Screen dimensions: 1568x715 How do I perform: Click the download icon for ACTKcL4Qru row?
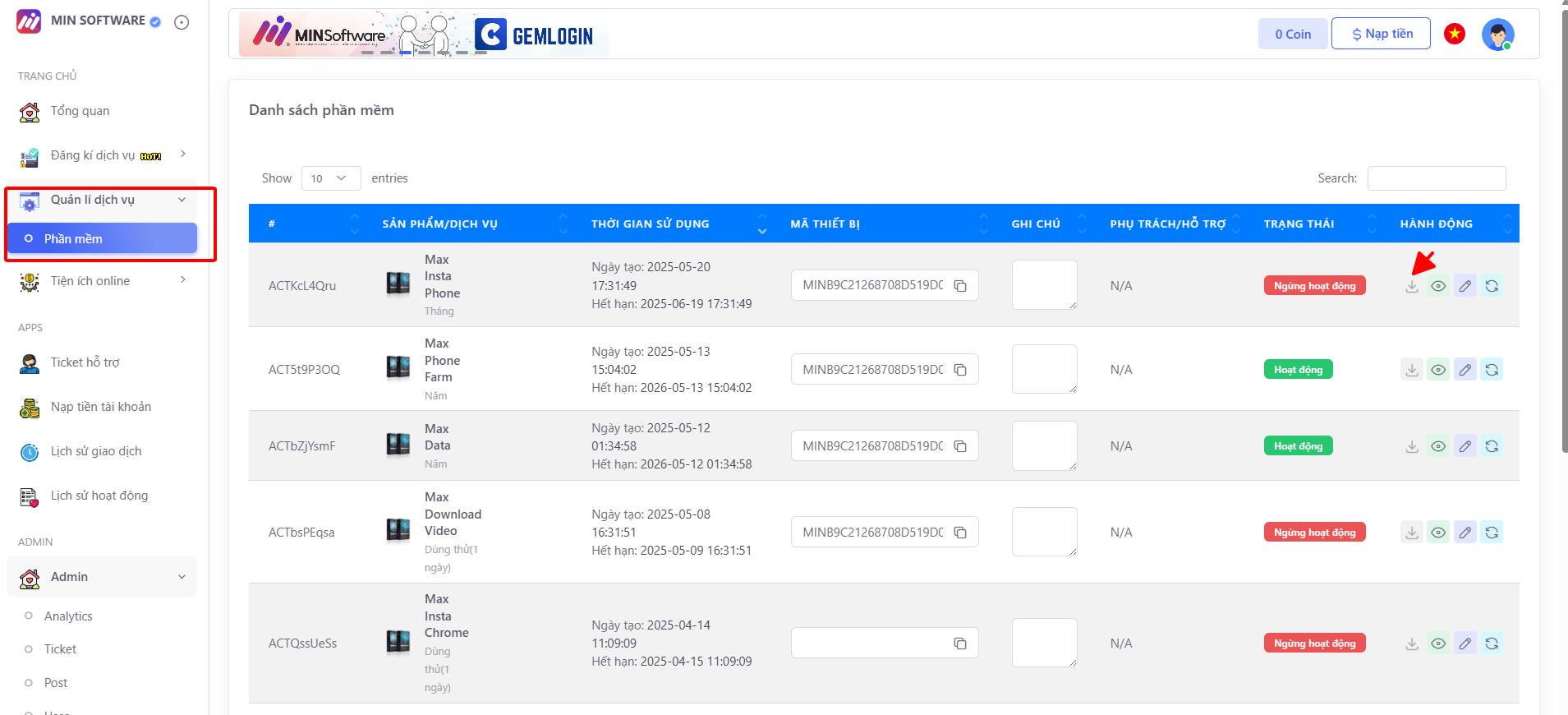[1411, 286]
